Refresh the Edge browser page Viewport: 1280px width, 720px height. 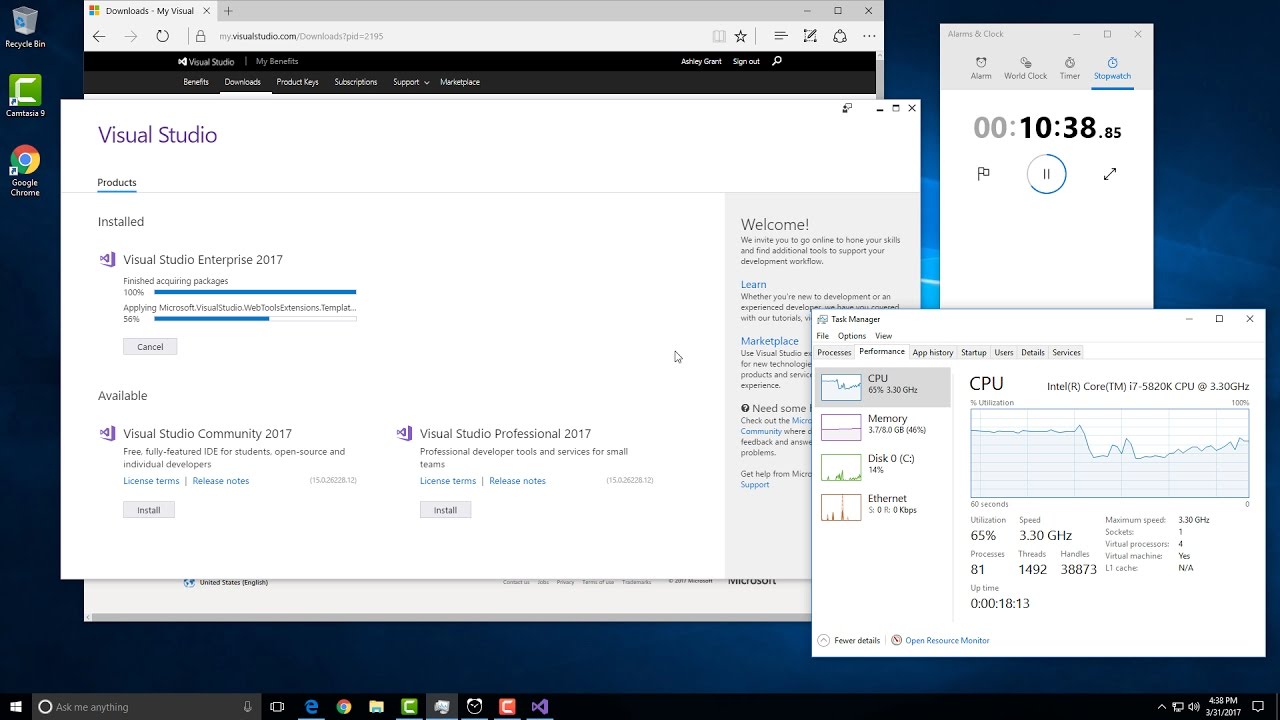tap(162, 36)
